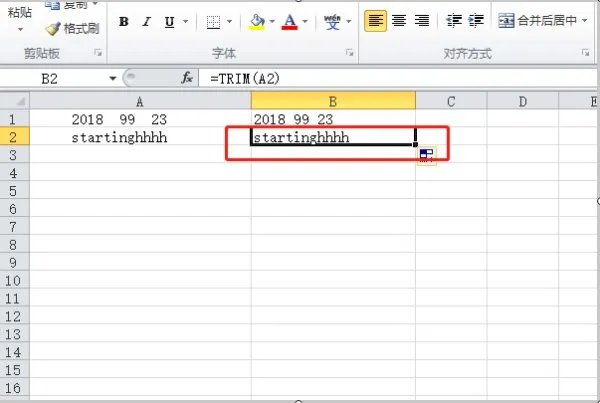Screen dimensions: 600x403
Task: Select column C header
Action: coord(451,101)
